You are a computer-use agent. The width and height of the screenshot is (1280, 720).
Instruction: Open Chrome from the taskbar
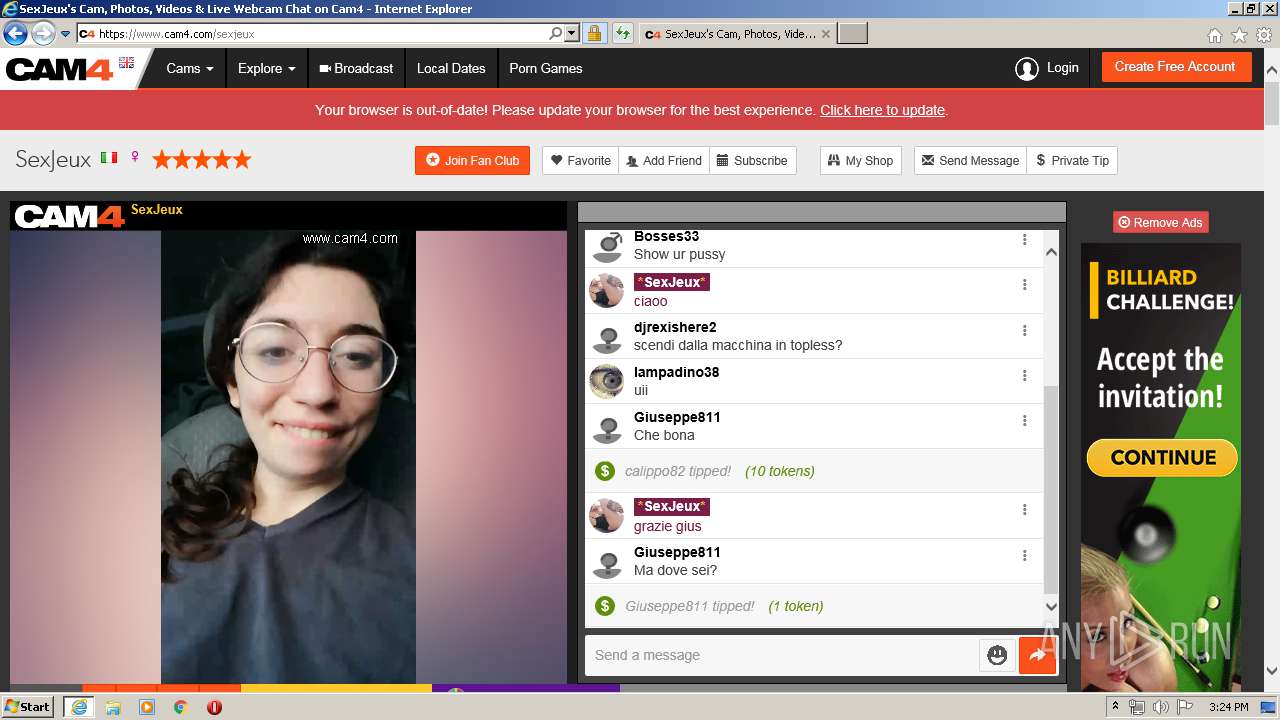tap(181, 707)
